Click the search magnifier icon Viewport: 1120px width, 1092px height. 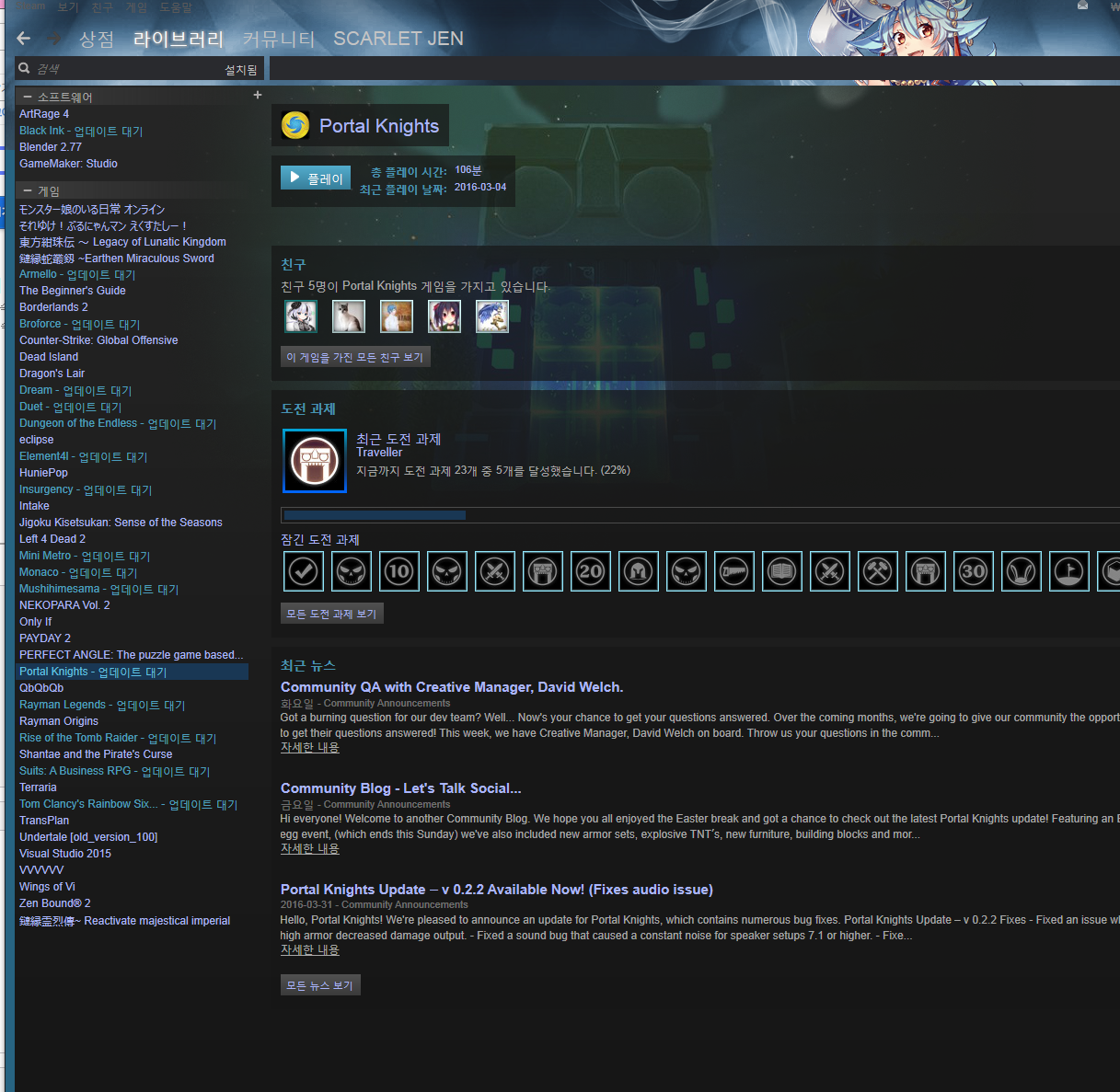click(x=25, y=68)
